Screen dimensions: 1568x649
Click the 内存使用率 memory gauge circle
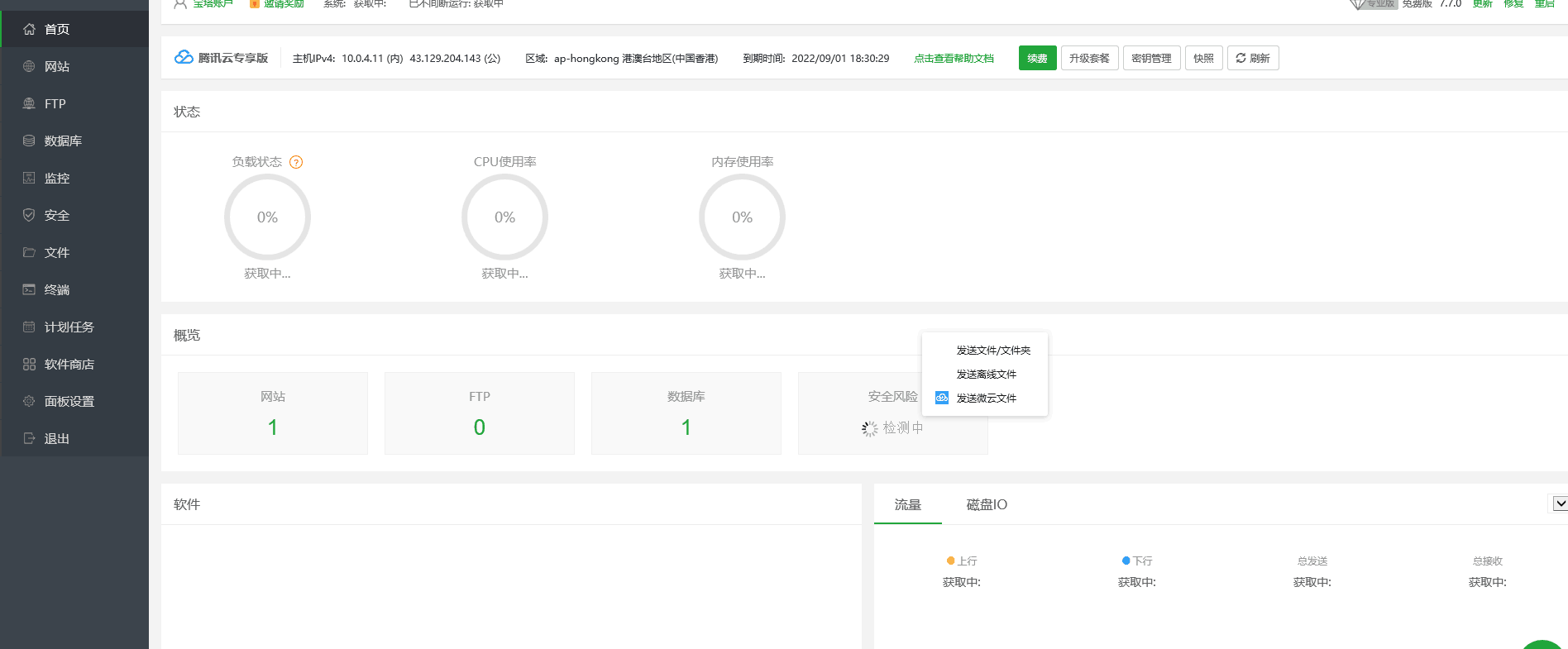(742, 217)
